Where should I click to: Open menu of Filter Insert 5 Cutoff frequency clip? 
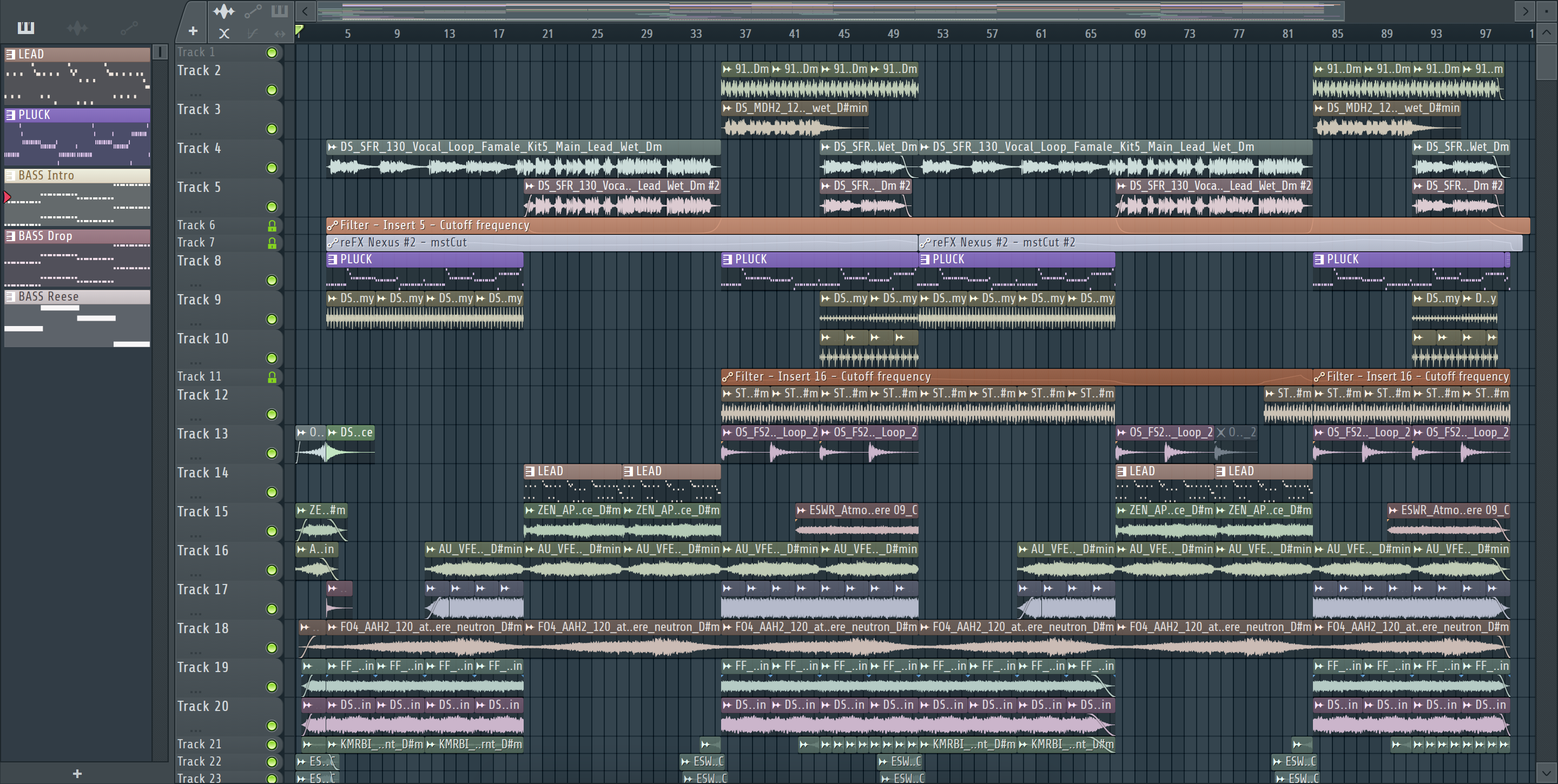coord(332,225)
